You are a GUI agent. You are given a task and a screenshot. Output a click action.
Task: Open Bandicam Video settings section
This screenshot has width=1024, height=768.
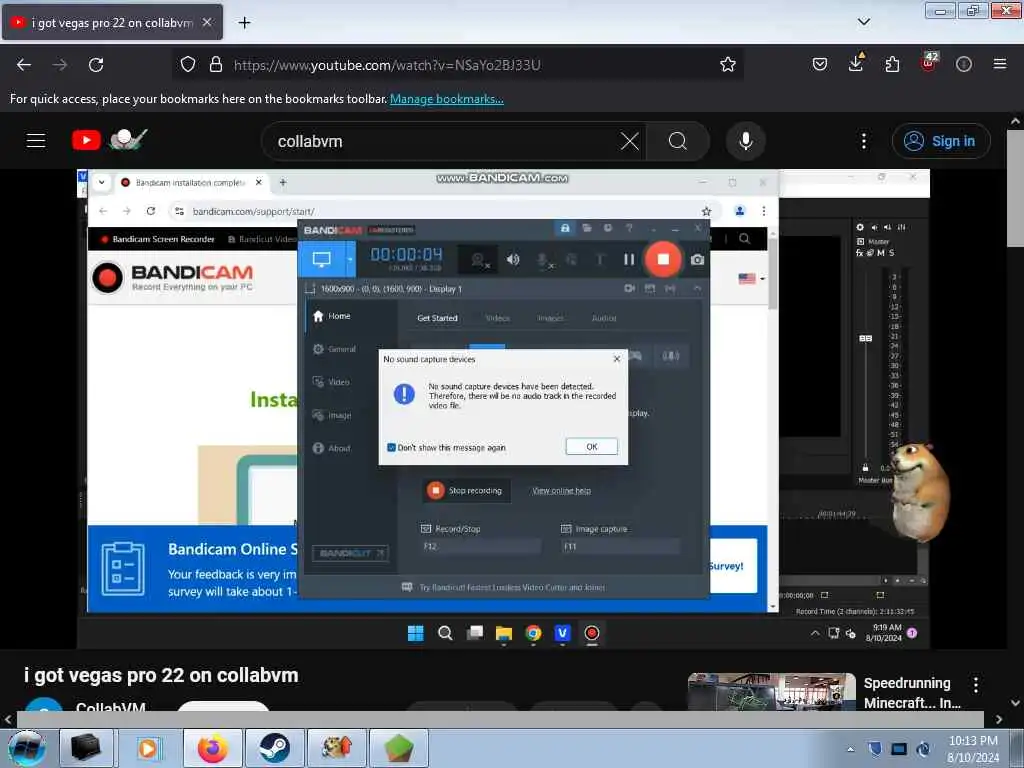click(x=332, y=382)
